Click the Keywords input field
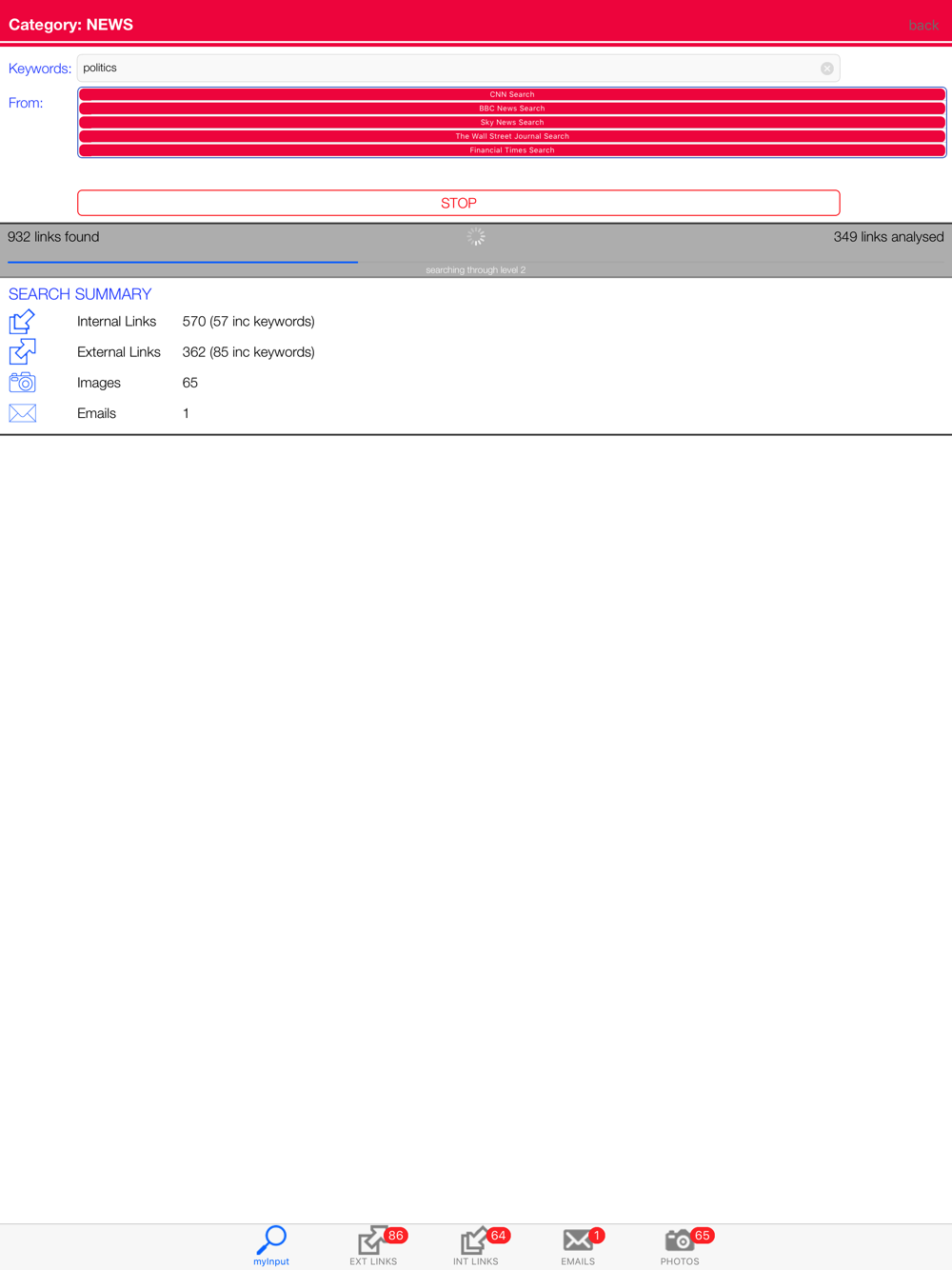This screenshot has width=952, height=1270. 458,69
